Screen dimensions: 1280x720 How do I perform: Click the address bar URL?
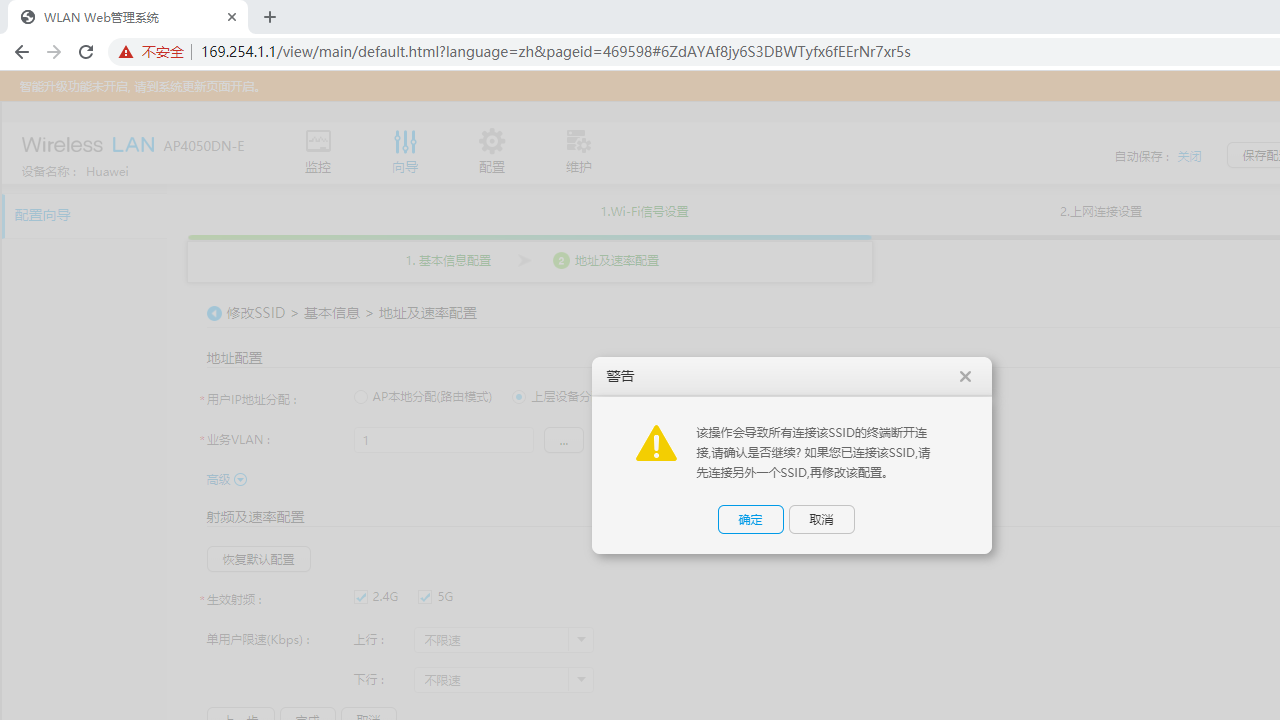coord(555,52)
